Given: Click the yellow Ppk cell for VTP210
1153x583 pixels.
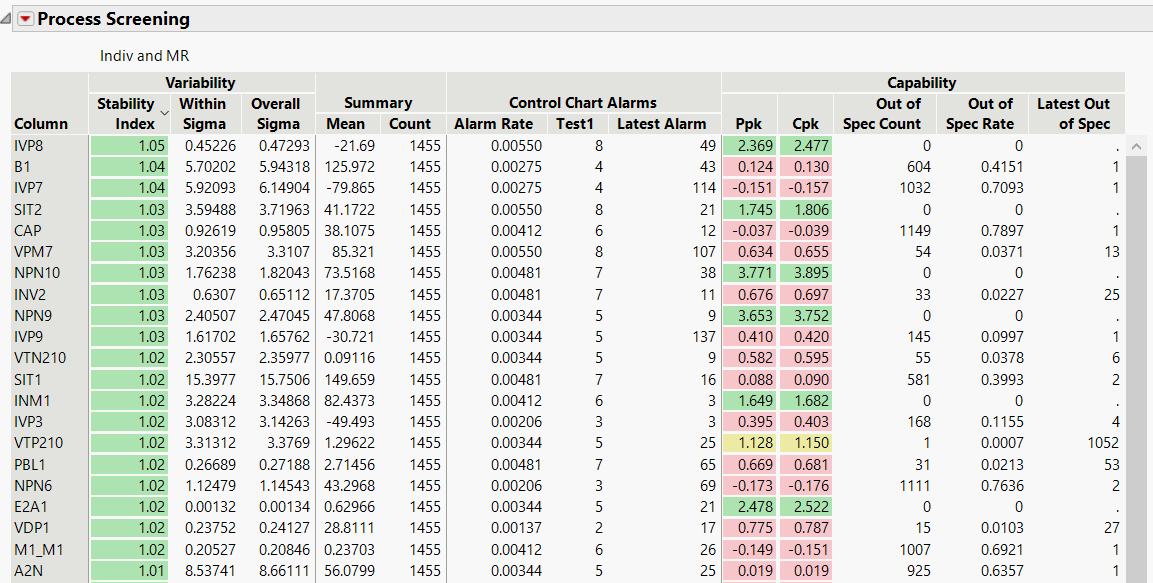Looking at the screenshot, I should point(748,442).
